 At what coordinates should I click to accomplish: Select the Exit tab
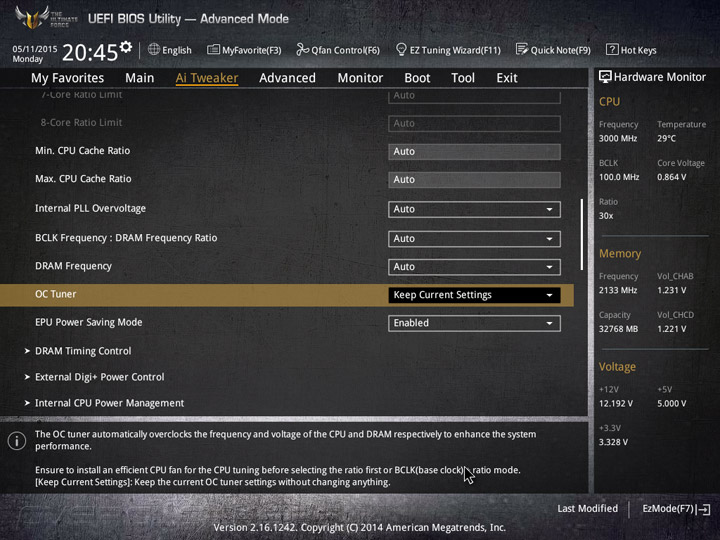[507, 78]
